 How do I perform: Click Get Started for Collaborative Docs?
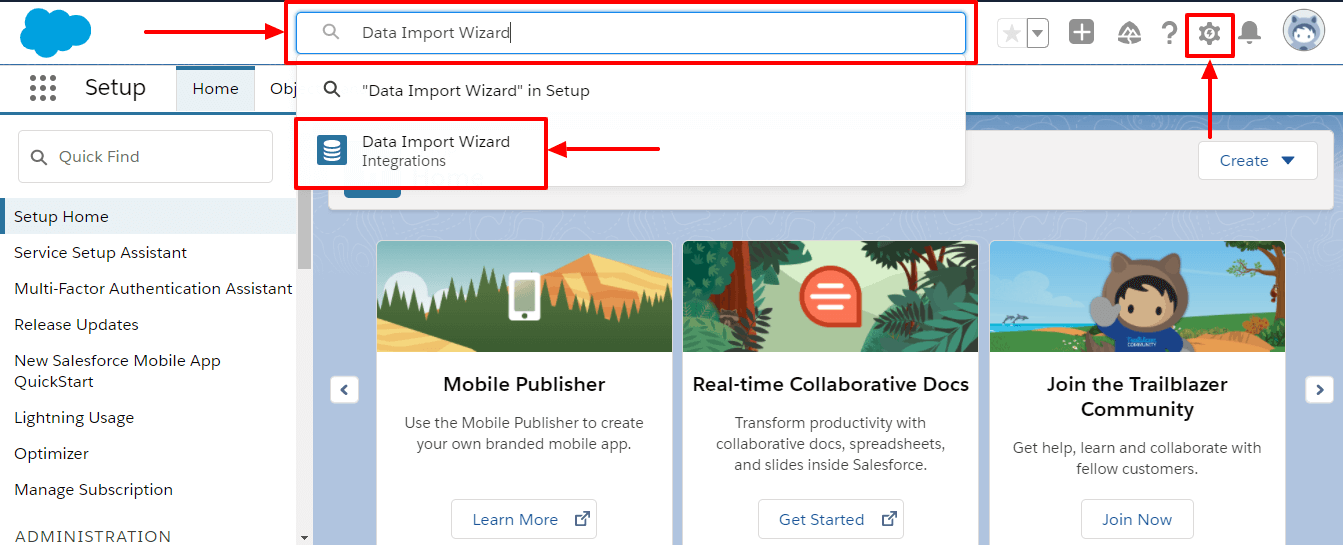pyautogui.click(x=830, y=520)
